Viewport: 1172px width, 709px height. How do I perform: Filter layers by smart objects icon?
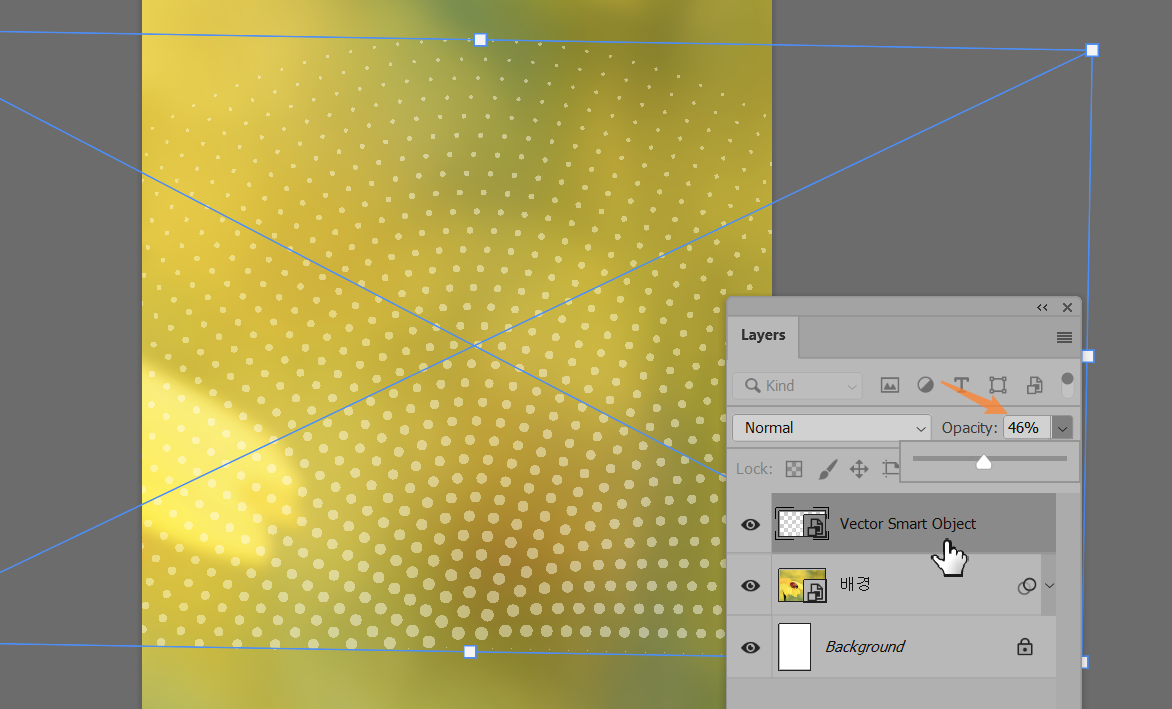[1034, 385]
